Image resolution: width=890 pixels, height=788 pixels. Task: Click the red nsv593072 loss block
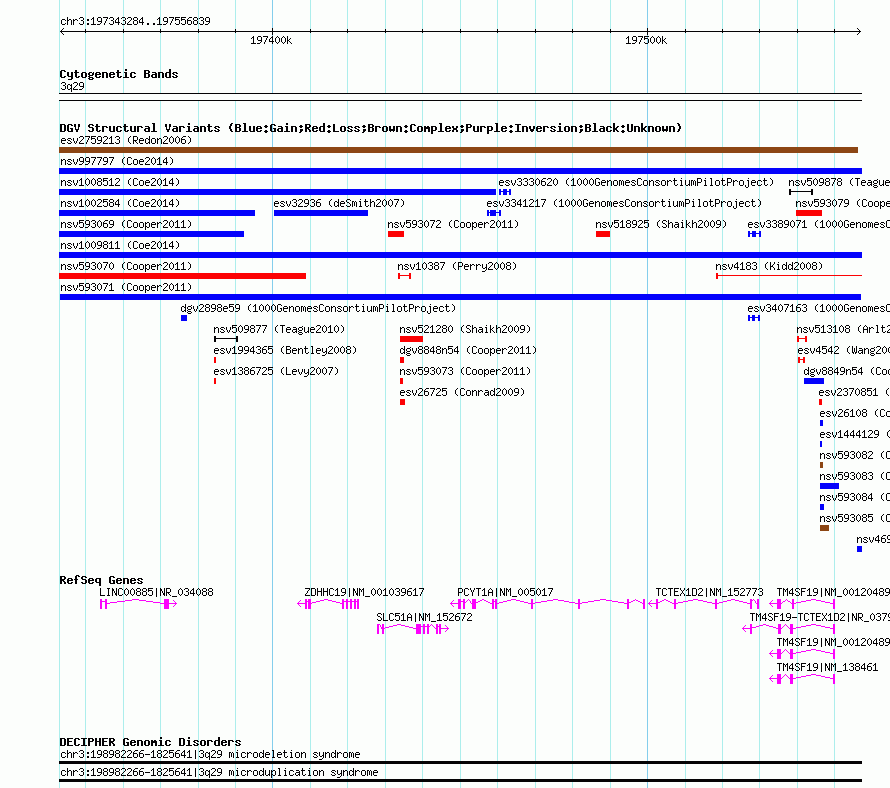point(396,234)
